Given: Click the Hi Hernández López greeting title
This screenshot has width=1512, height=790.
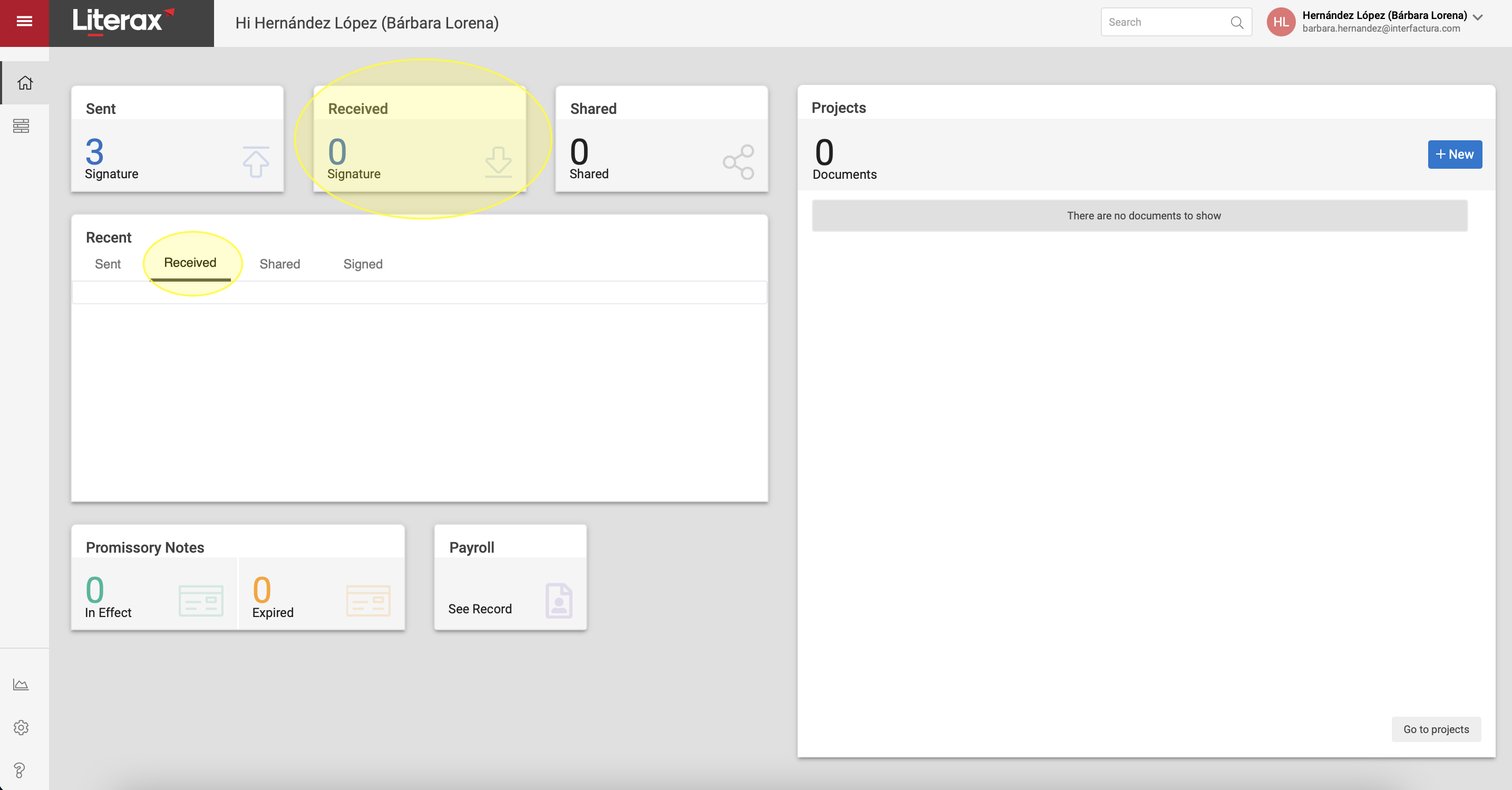Looking at the screenshot, I should click(367, 23).
